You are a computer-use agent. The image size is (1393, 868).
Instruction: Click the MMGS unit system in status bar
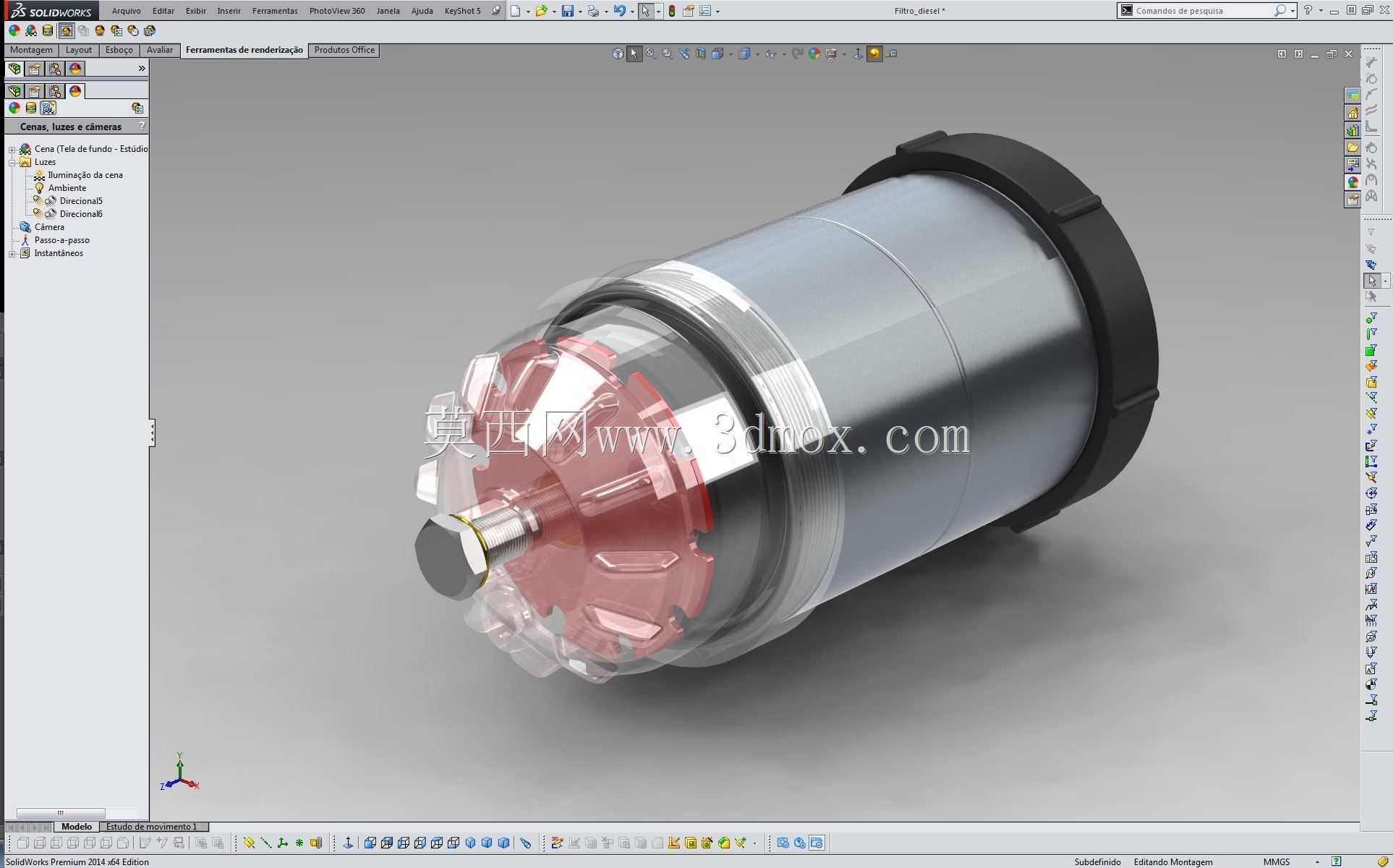pyautogui.click(x=1277, y=861)
